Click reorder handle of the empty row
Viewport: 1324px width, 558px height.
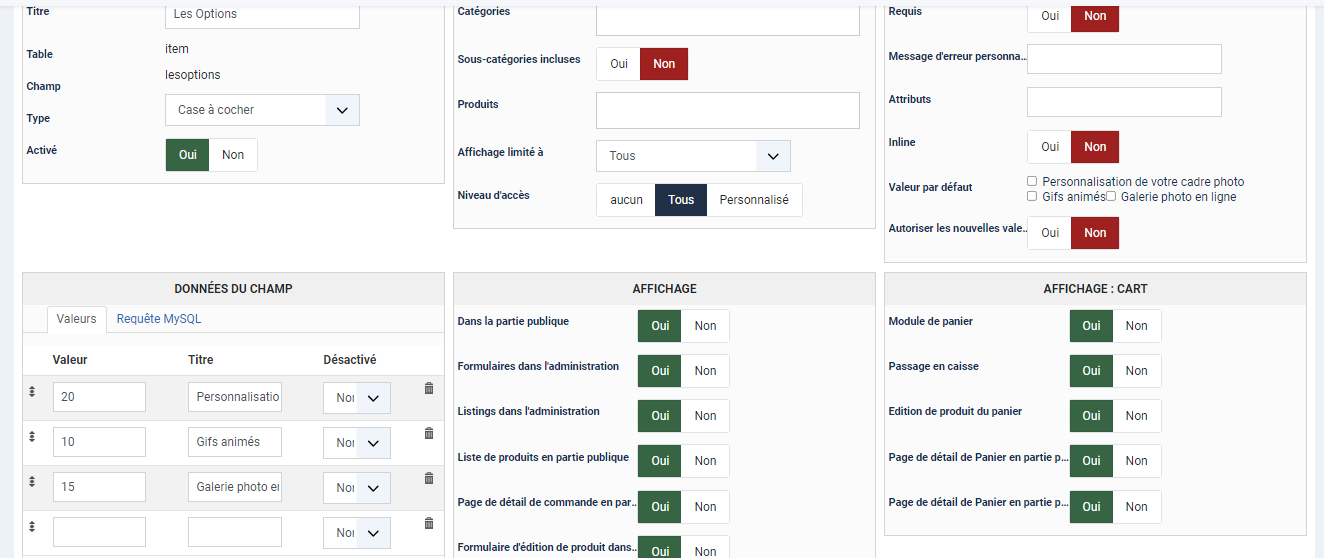pyautogui.click(x=32, y=527)
